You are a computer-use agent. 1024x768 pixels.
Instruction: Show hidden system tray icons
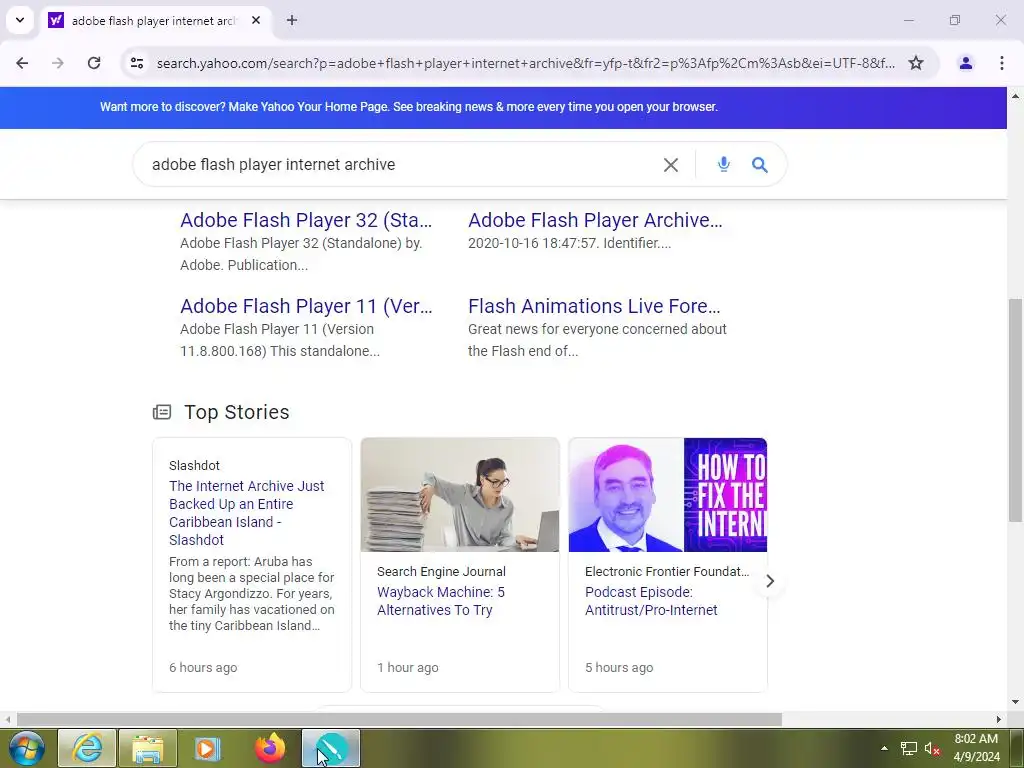click(884, 748)
